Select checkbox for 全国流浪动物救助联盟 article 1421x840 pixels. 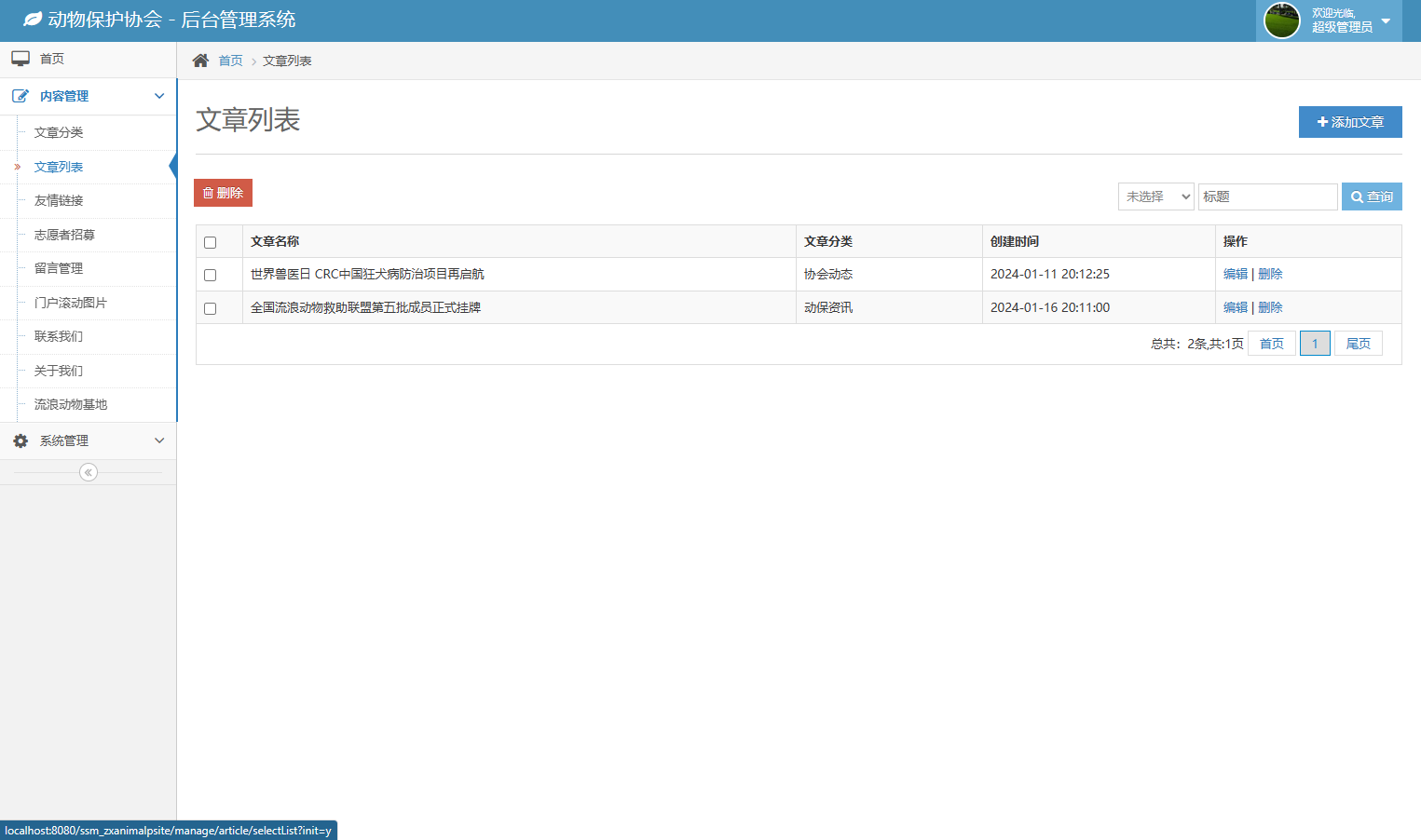(211, 308)
